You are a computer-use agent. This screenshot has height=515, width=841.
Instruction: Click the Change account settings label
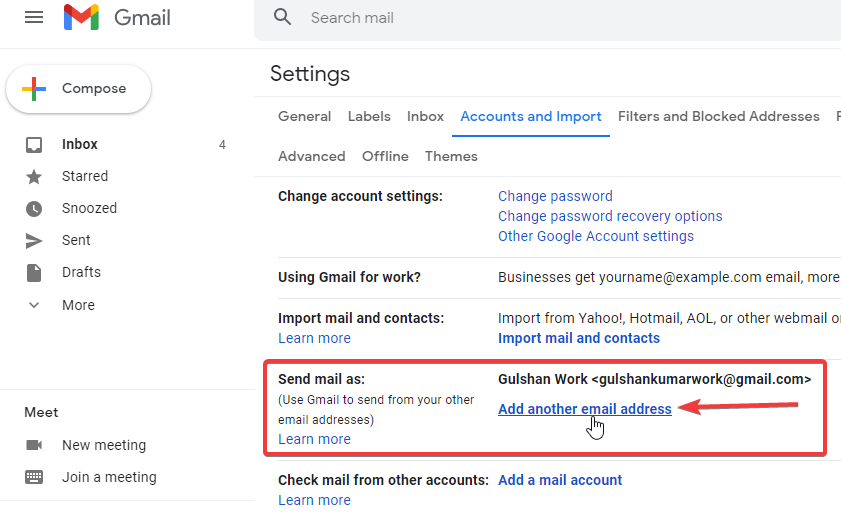coord(360,196)
